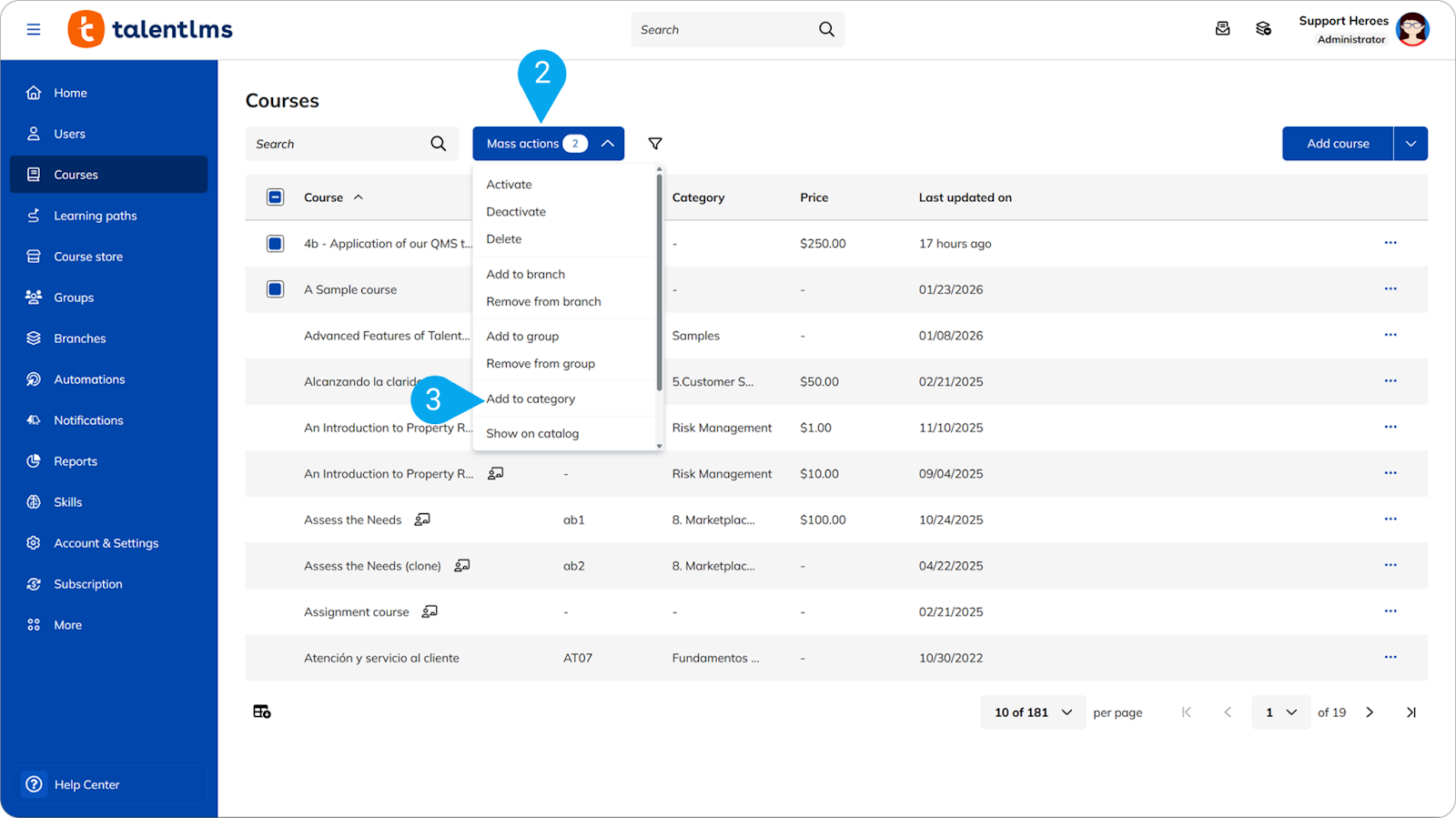Open the Help Center icon
1456x818 pixels.
(x=35, y=784)
